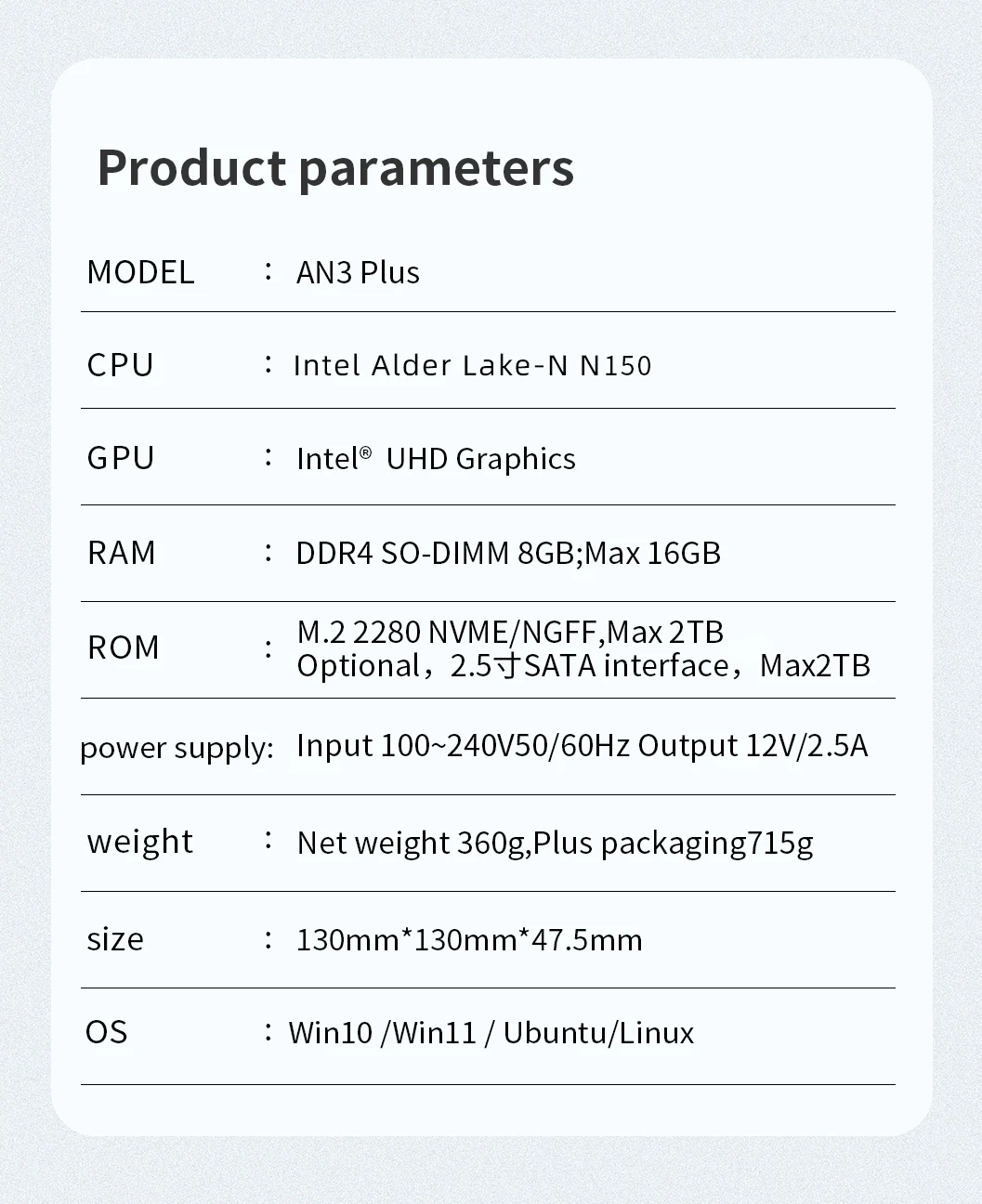Select the MODEL label
This screenshot has height=1204, width=982.
[x=140, y=273]
